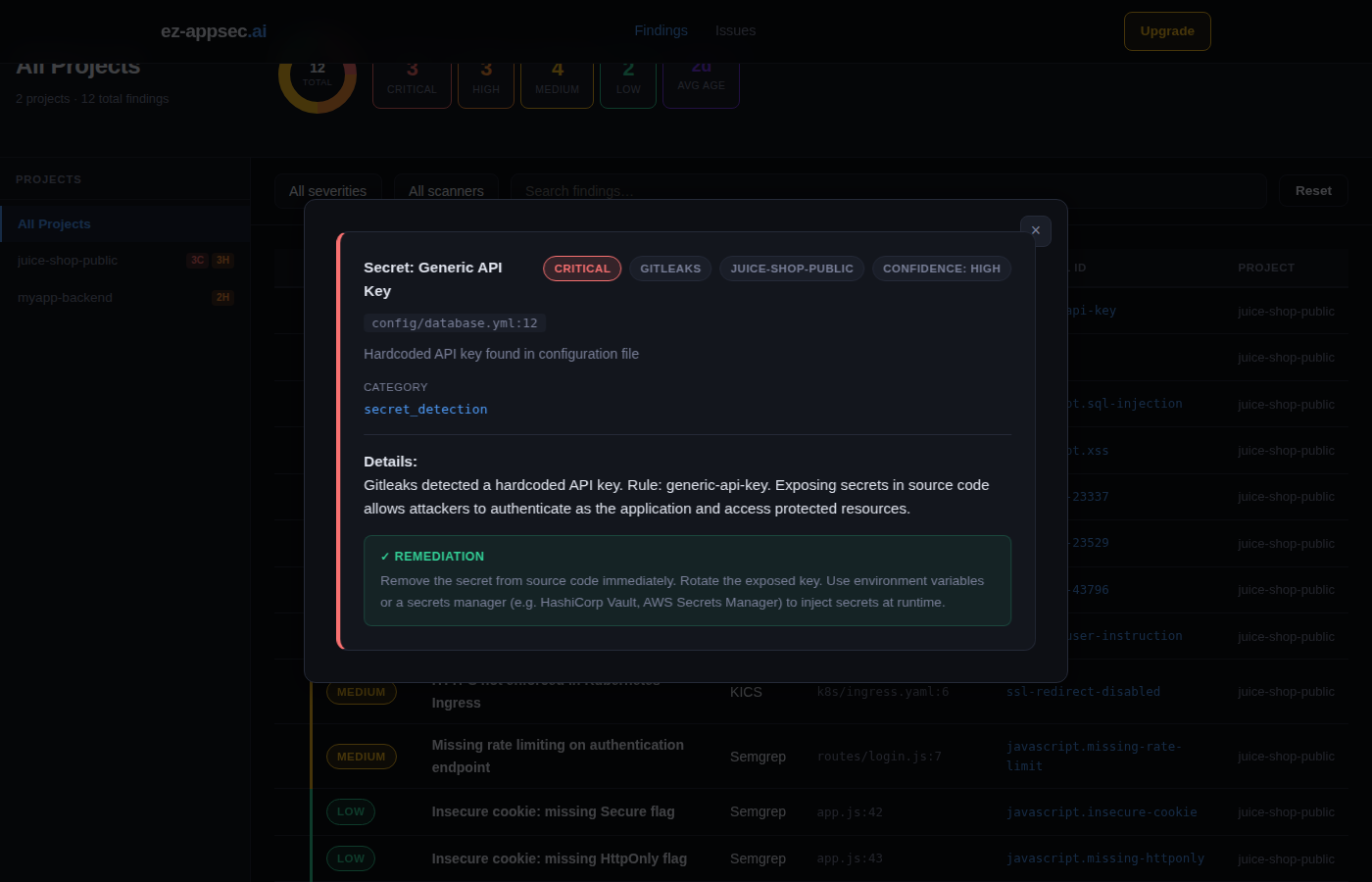This screenshot has width=1372, height=882.
Task: Click the k8s/ingress.yaml:6 file path
Action: 883,692
